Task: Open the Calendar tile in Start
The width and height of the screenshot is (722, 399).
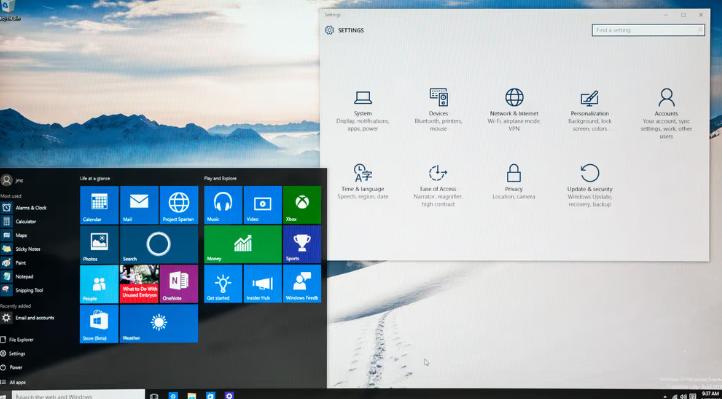Action: [x=99, y=205]
